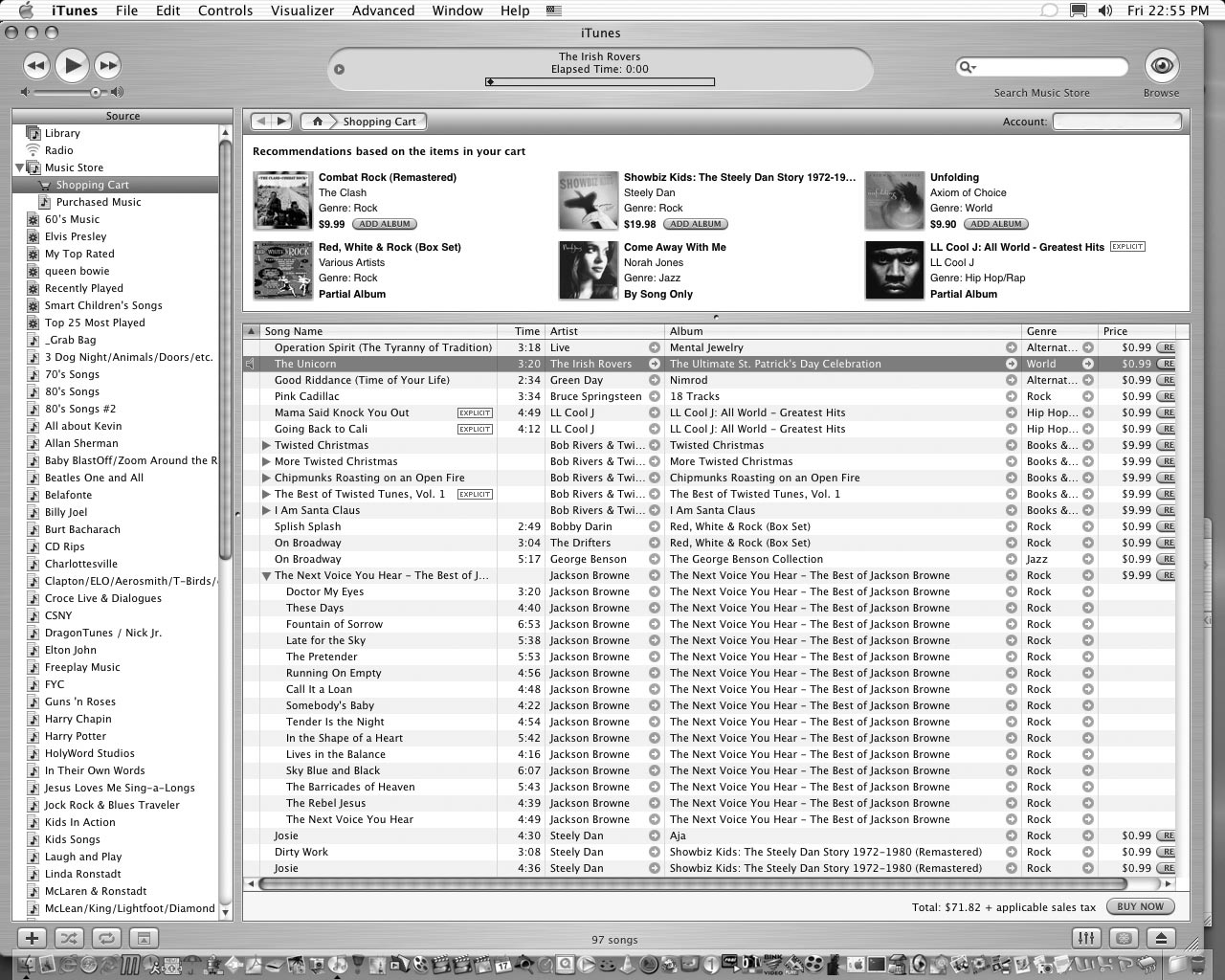This screenshot has height=980, width=1225.
Task: Expand Chipmunks Roasting on an Open Fire
Action: [267, 478]
